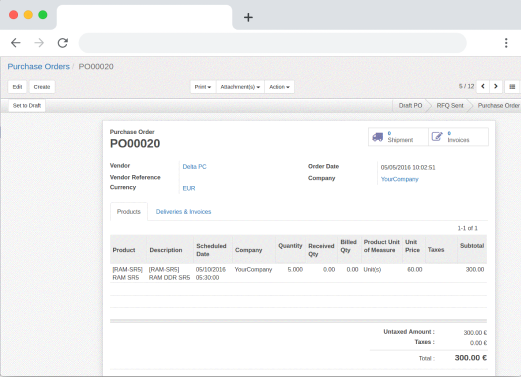Screen dimensions: 521x377
Task: Open the Print dropdown
Action: (x=203, y=87)
